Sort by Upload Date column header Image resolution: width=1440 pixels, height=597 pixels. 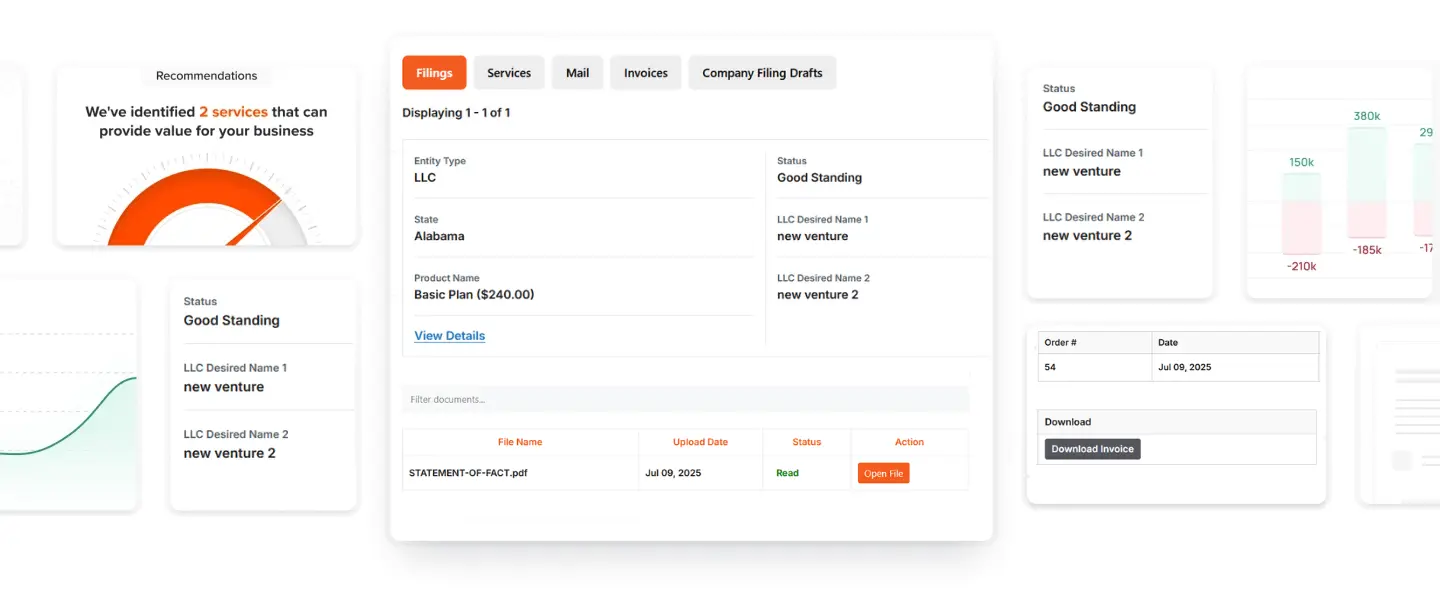(x=700, y=442)
